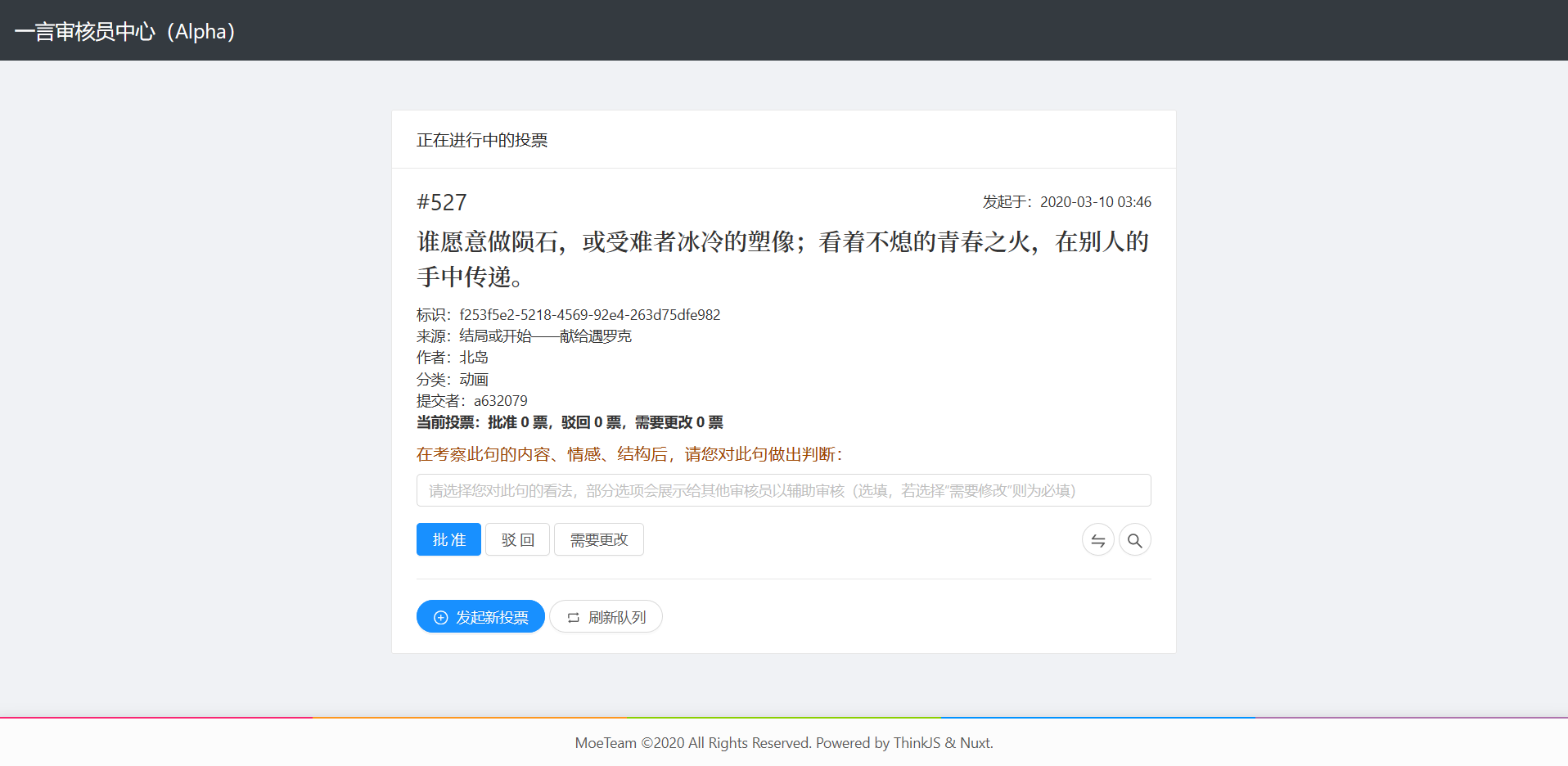The image size is (1568, 766).
Task: Click the 正在进行中的投票 header tab
Action: pyautogui.click(x=482, y=140)
